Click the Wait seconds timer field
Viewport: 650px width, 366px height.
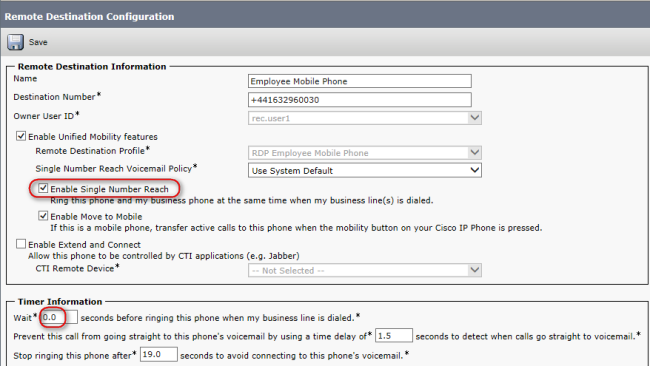tap(59, 318)
